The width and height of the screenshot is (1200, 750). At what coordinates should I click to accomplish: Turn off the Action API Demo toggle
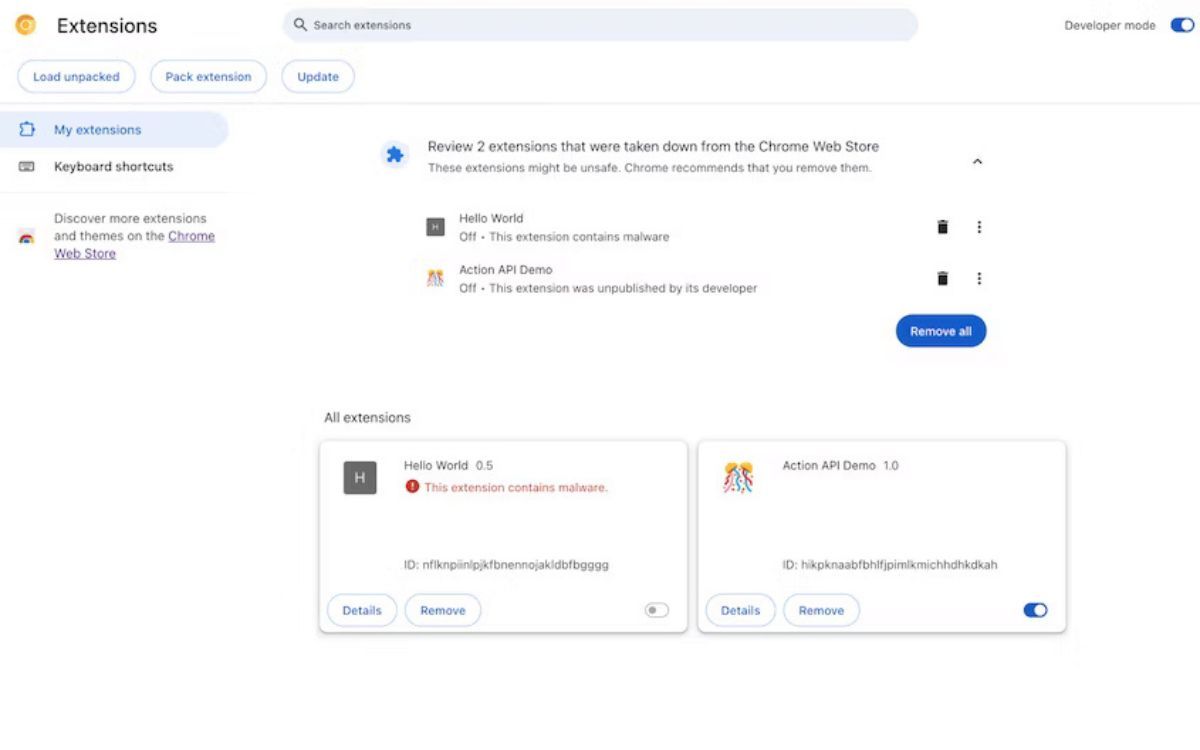click(1035, 610)
